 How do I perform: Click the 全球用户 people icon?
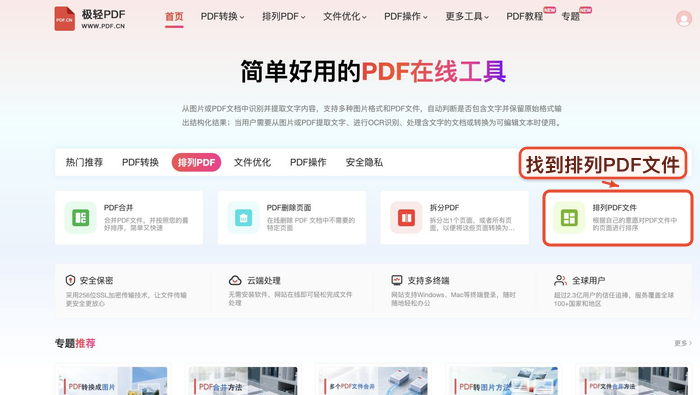(x=560, y=280)
